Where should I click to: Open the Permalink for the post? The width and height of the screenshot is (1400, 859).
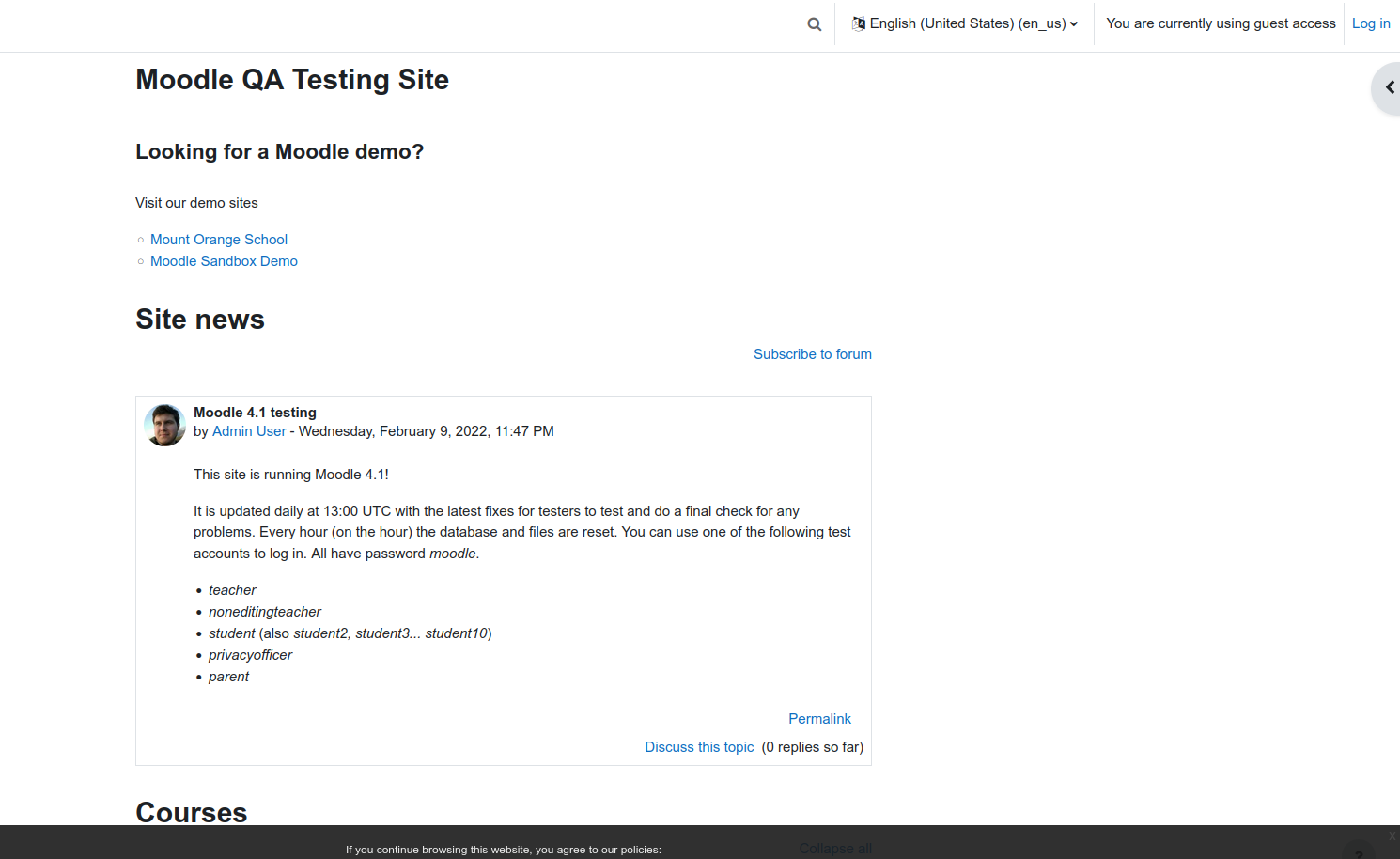[x=819, y=719]
